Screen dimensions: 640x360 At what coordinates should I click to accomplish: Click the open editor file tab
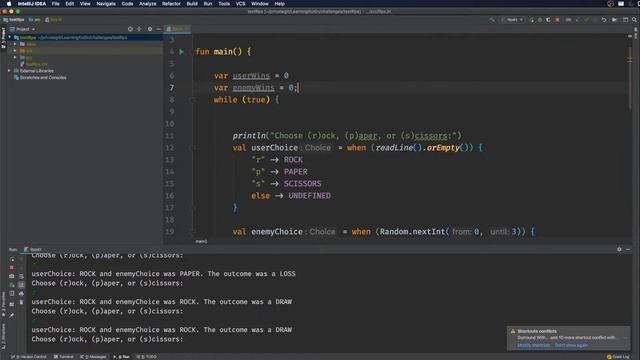point(177,29)
